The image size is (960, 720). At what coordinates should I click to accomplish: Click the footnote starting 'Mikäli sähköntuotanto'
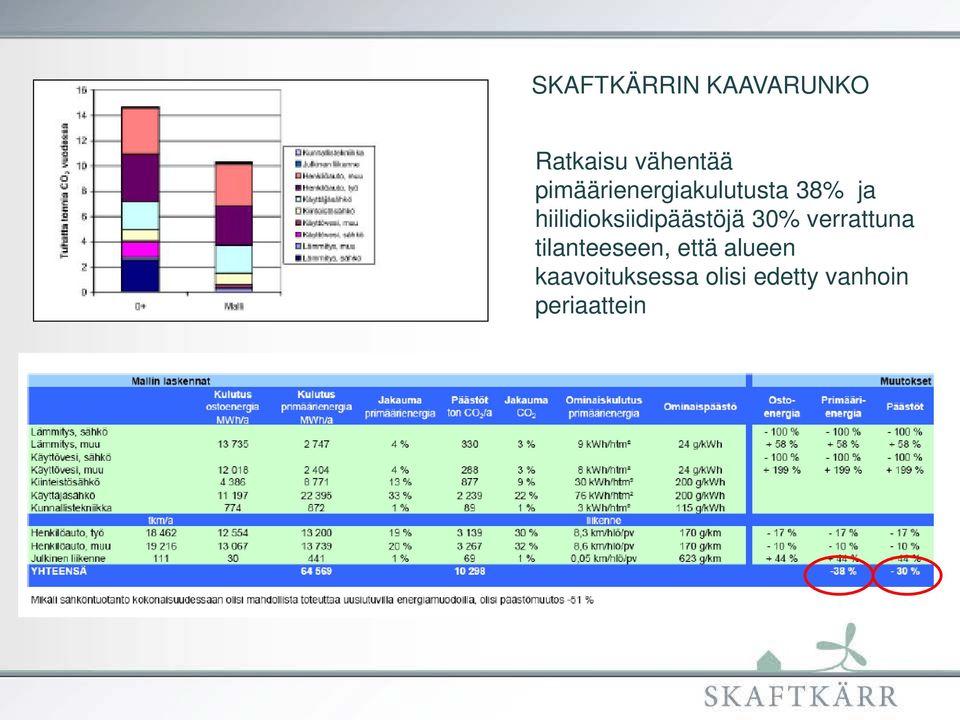[312, 600]
